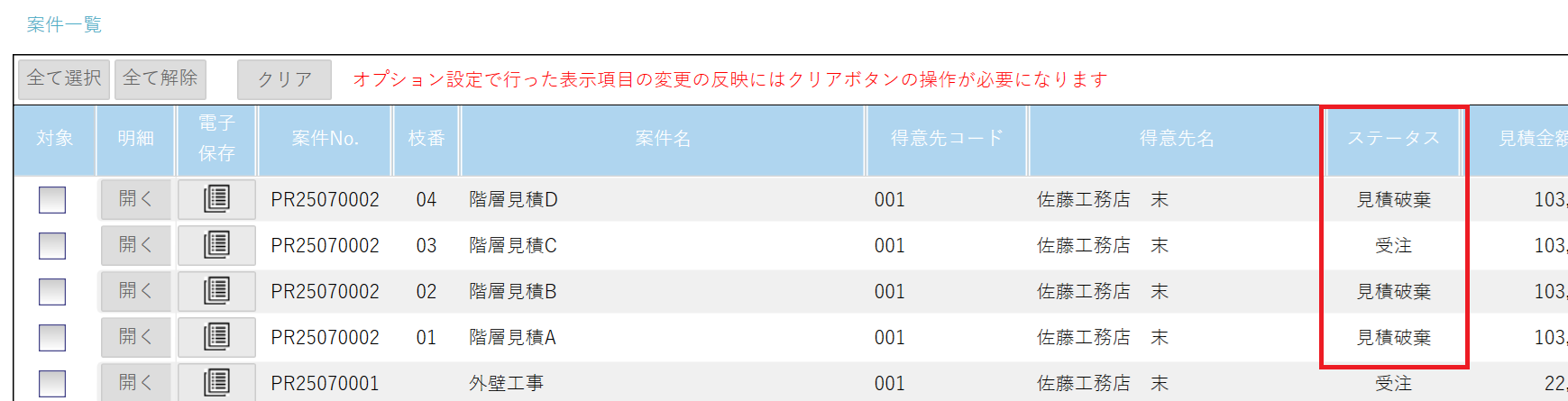Open electronic storage document icon for 階層見積D
This screenshot has height=401, width=1568.
[x=216, y=199]
